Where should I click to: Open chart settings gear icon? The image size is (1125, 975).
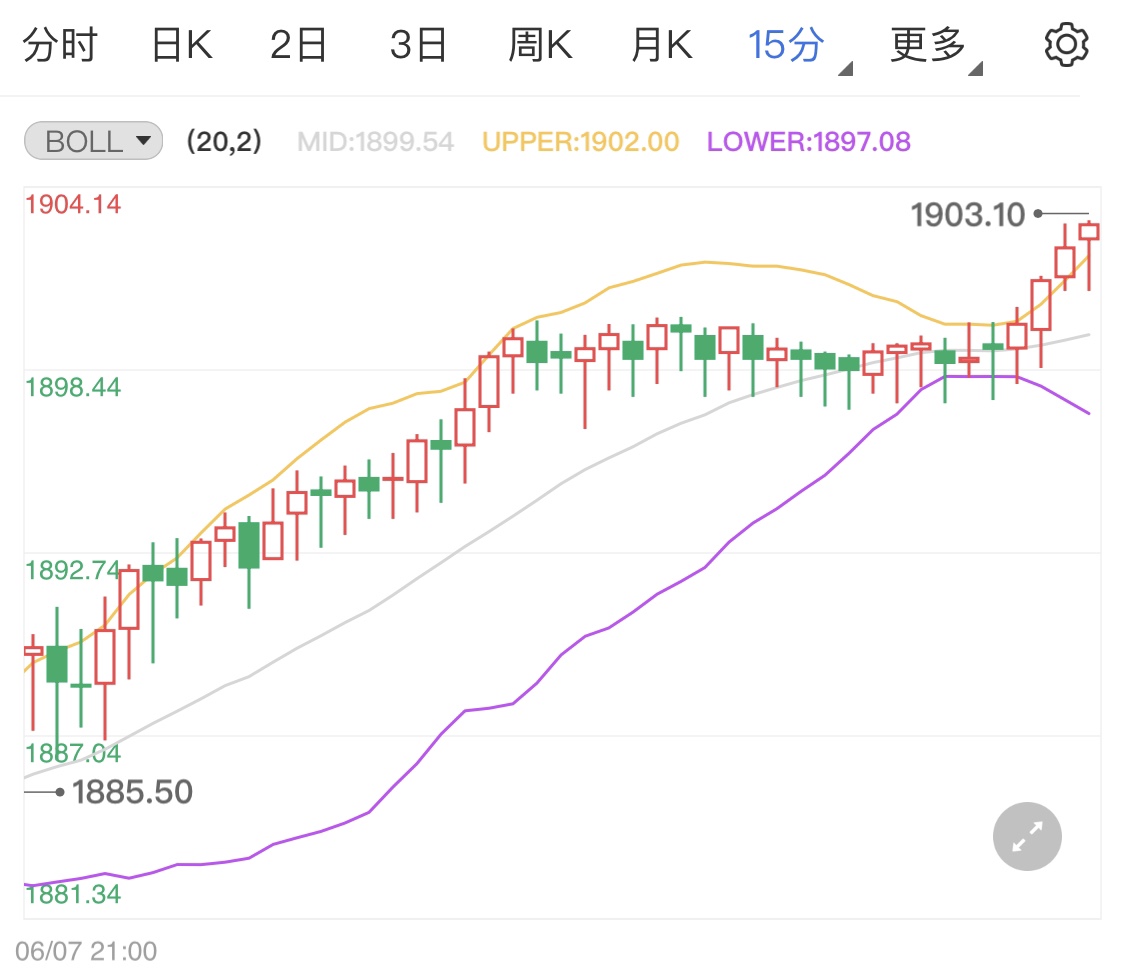pos(1066,44)
